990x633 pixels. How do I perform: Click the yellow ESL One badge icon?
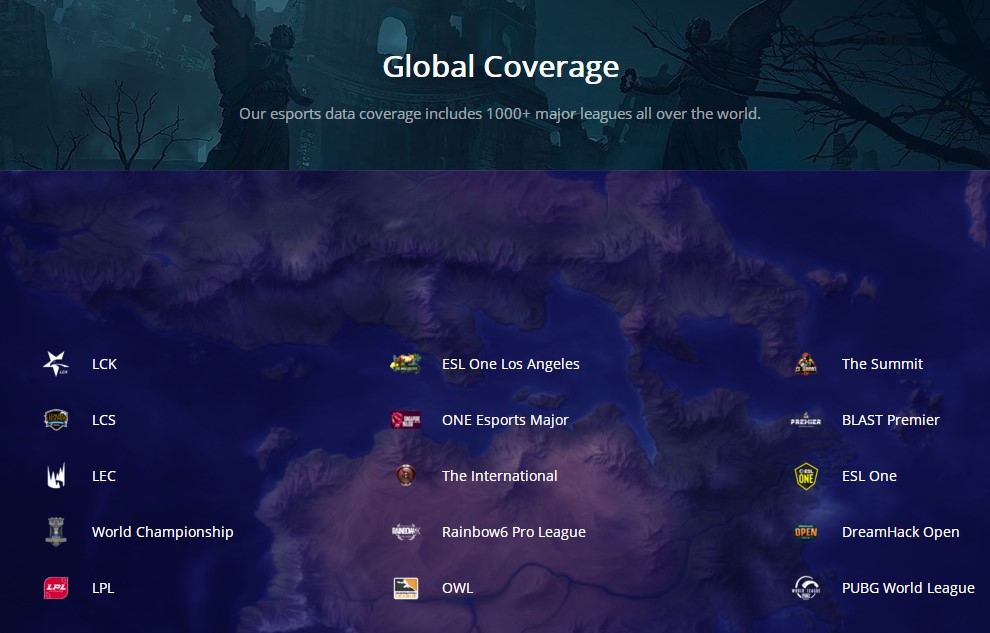click(806, 476)
